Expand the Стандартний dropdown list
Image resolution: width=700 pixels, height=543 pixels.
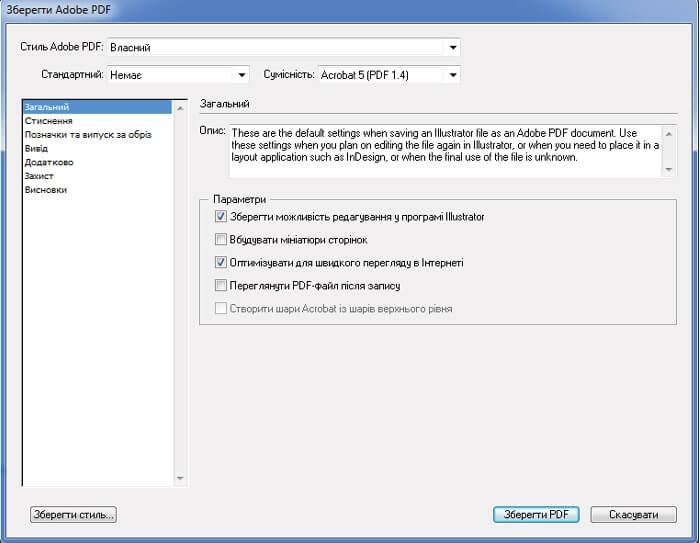pos(241,75)
